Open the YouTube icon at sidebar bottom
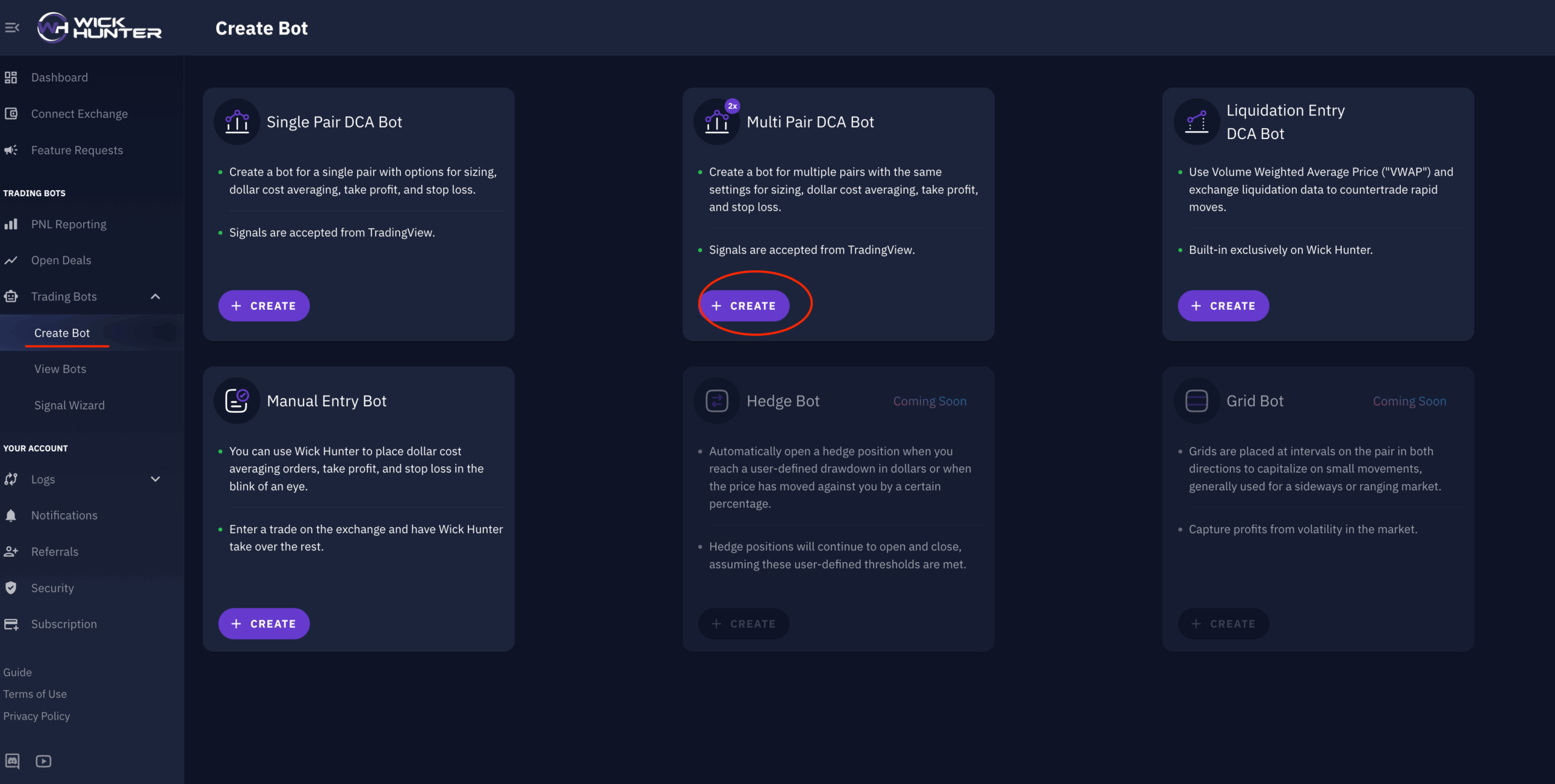This screenshot has height=784, width=1555. (x=43, y=761)
